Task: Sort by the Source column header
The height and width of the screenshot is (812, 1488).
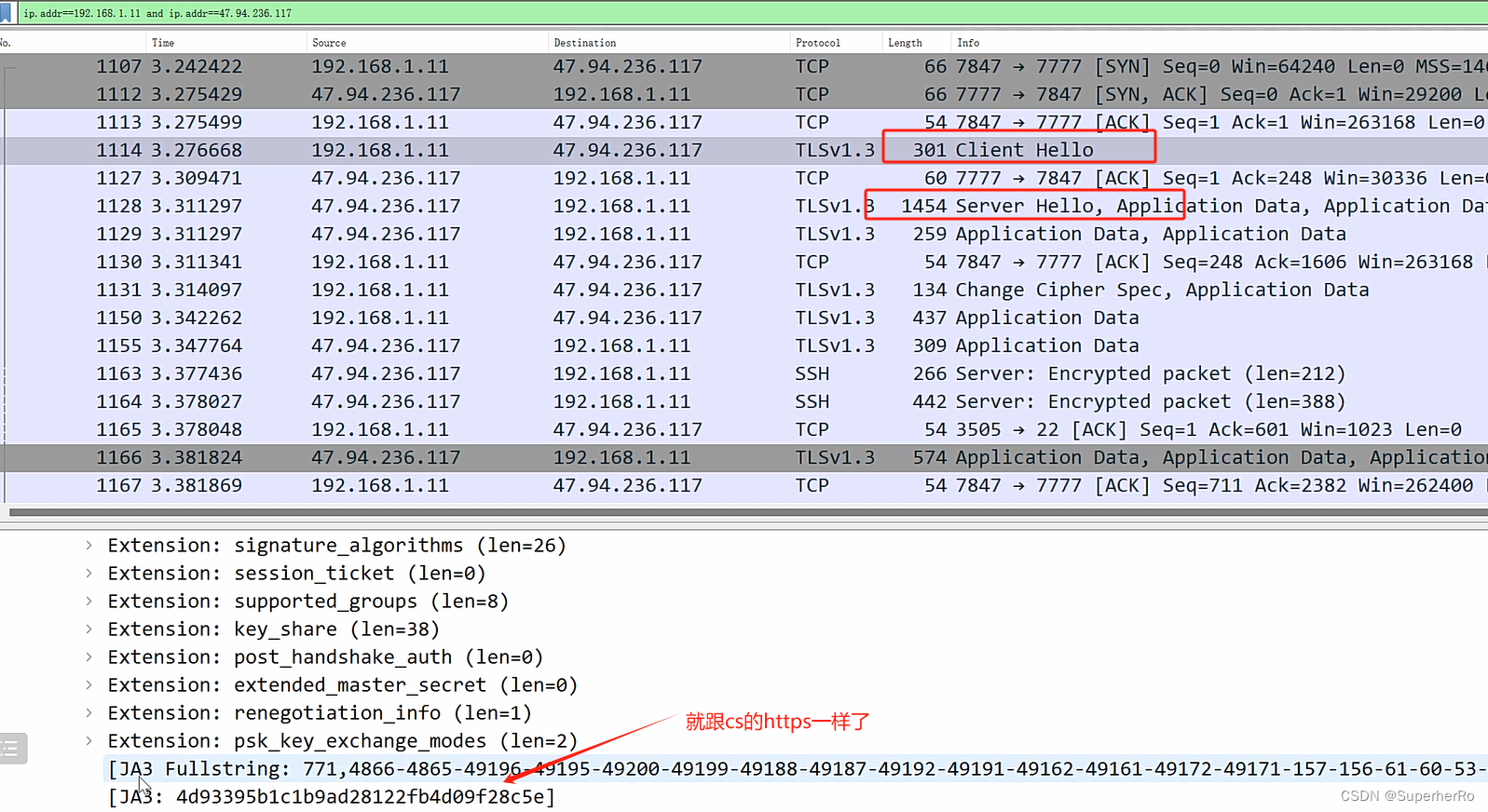Action: [x=427, y=43]
